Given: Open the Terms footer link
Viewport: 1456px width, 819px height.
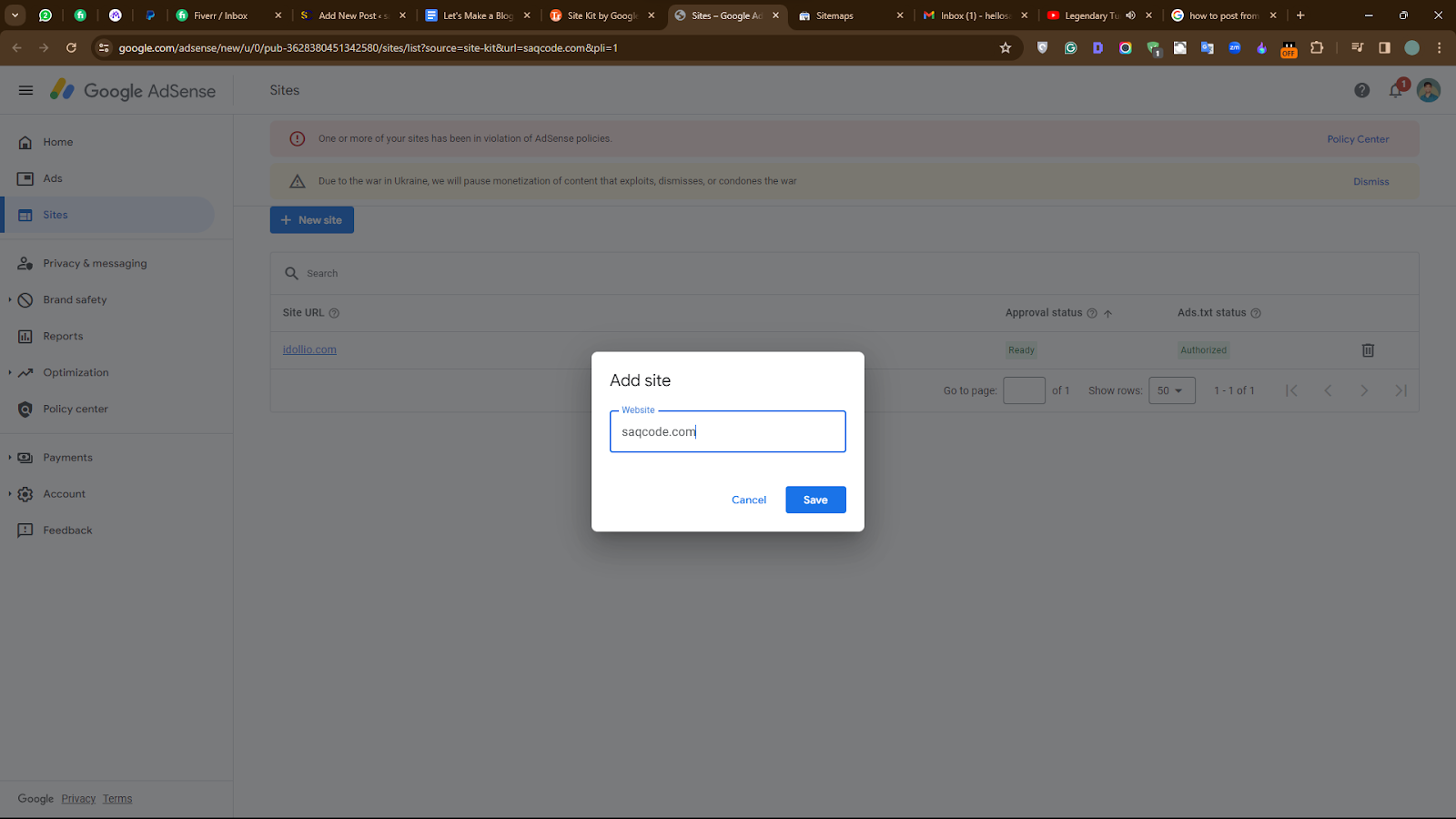Looking at the screenshot, I should coord(117,799).
